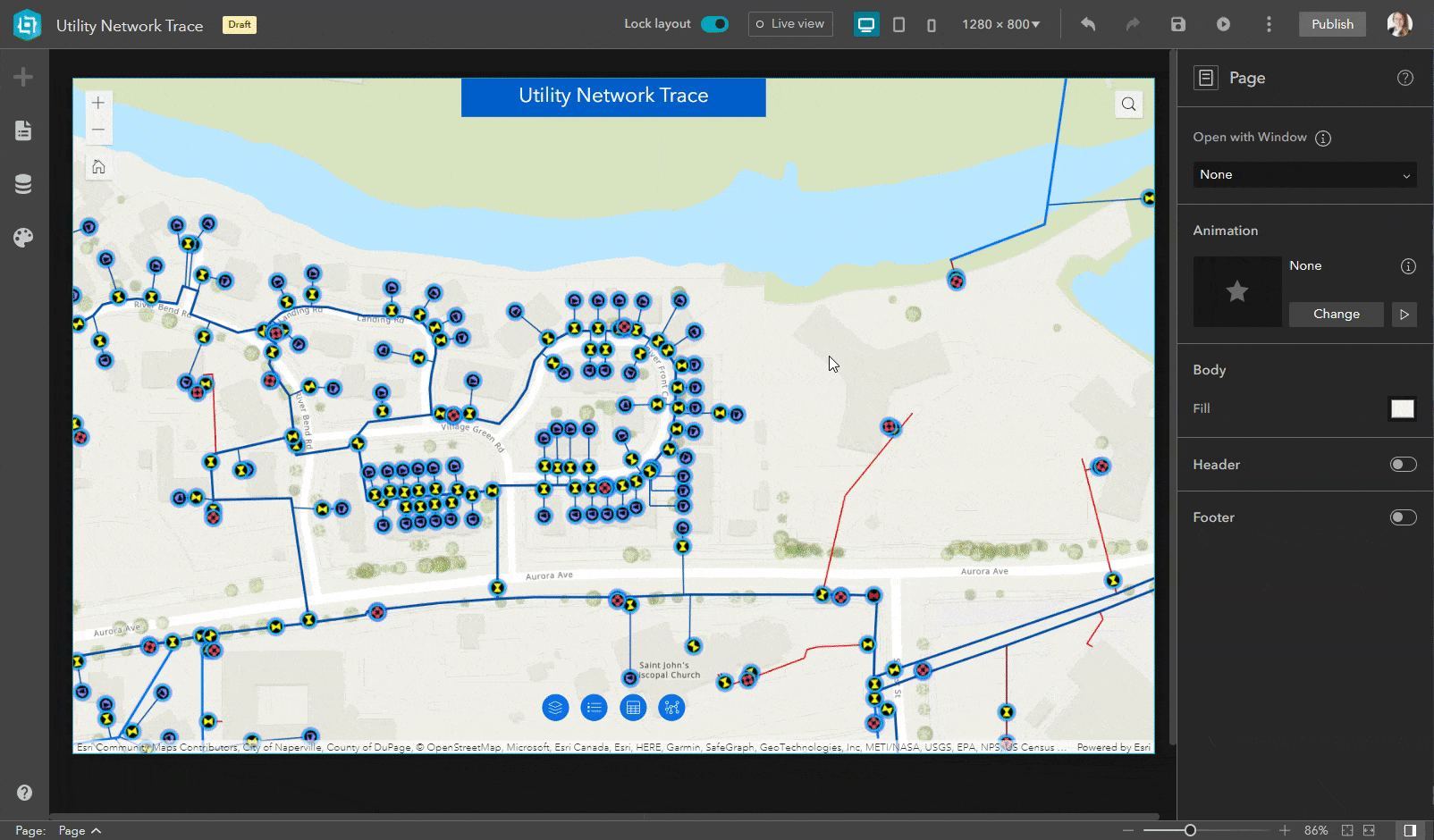Viewport: 1434px width, 840px height.
Task: Click the Utility Network Trace app name
Action: point(130,25)
